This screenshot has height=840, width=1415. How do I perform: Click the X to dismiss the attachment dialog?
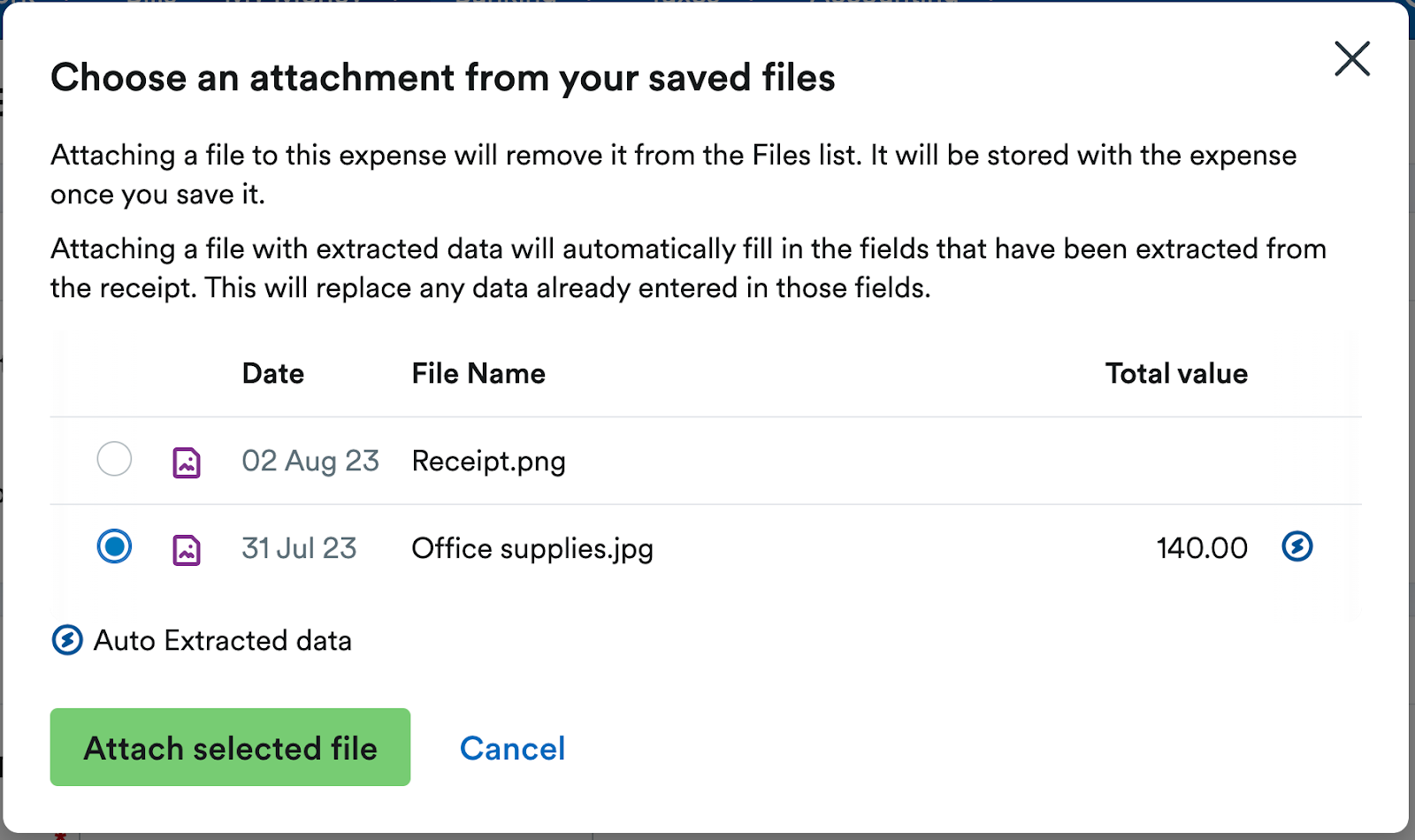1352,59
